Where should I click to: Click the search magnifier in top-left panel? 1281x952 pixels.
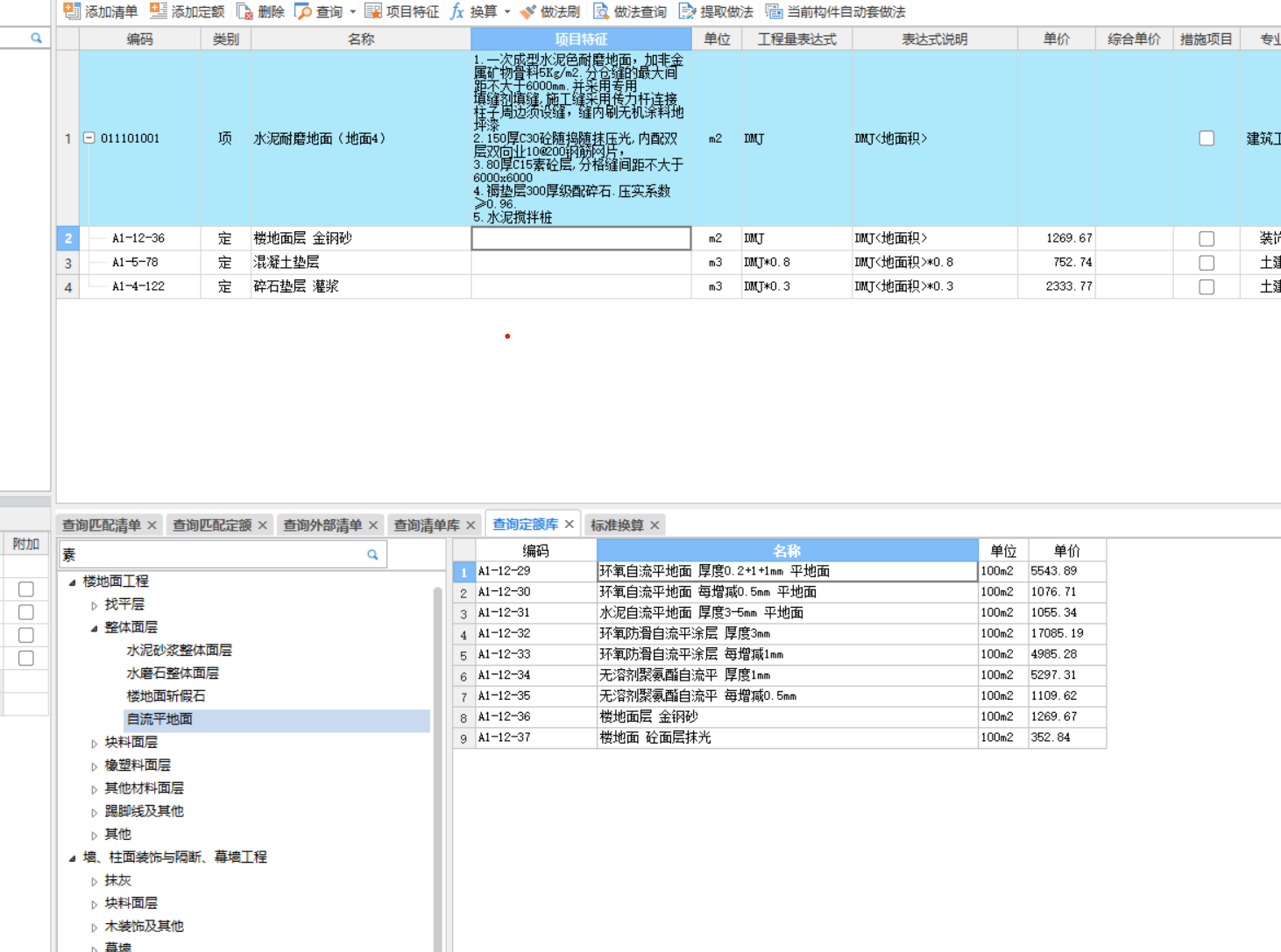click(36, 38)
